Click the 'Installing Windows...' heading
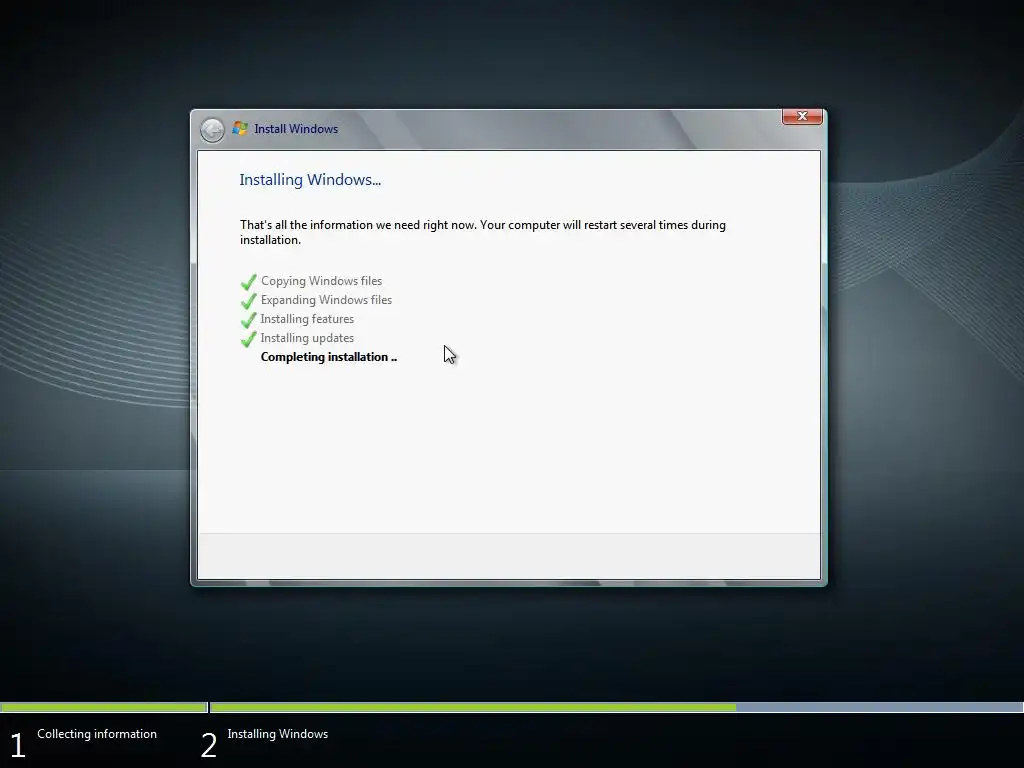Viewport: 1024px width, 768px height. [x=310, y=180]
